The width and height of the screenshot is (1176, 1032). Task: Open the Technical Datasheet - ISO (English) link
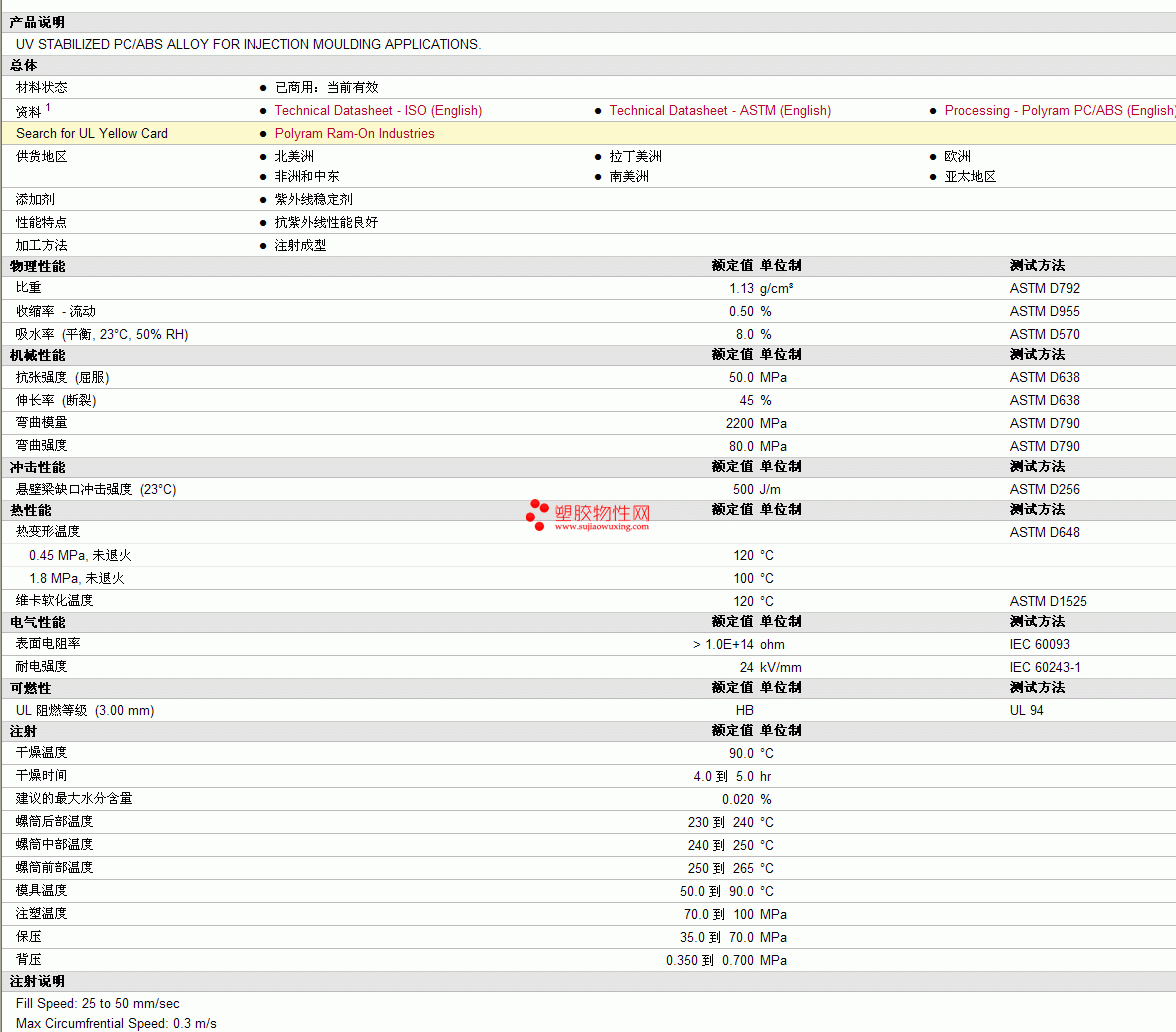coord(378,111)
